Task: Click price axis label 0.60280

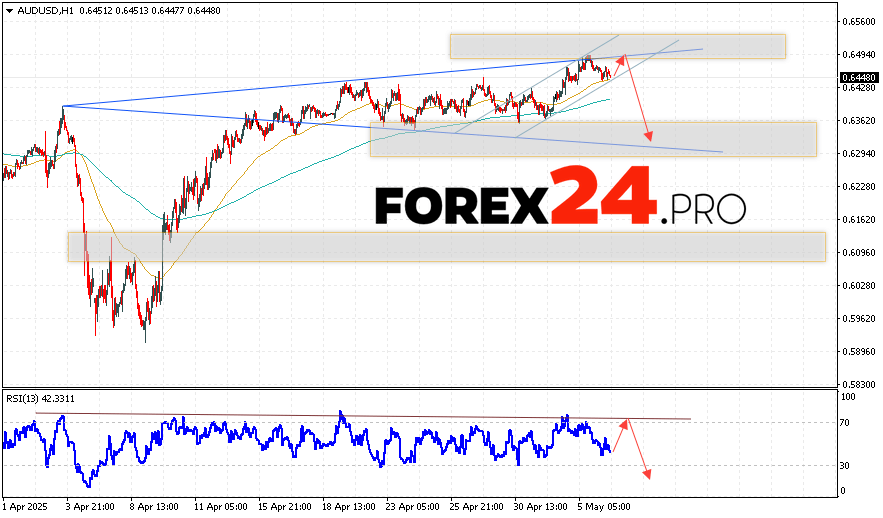Action: [x=859, y=285]
